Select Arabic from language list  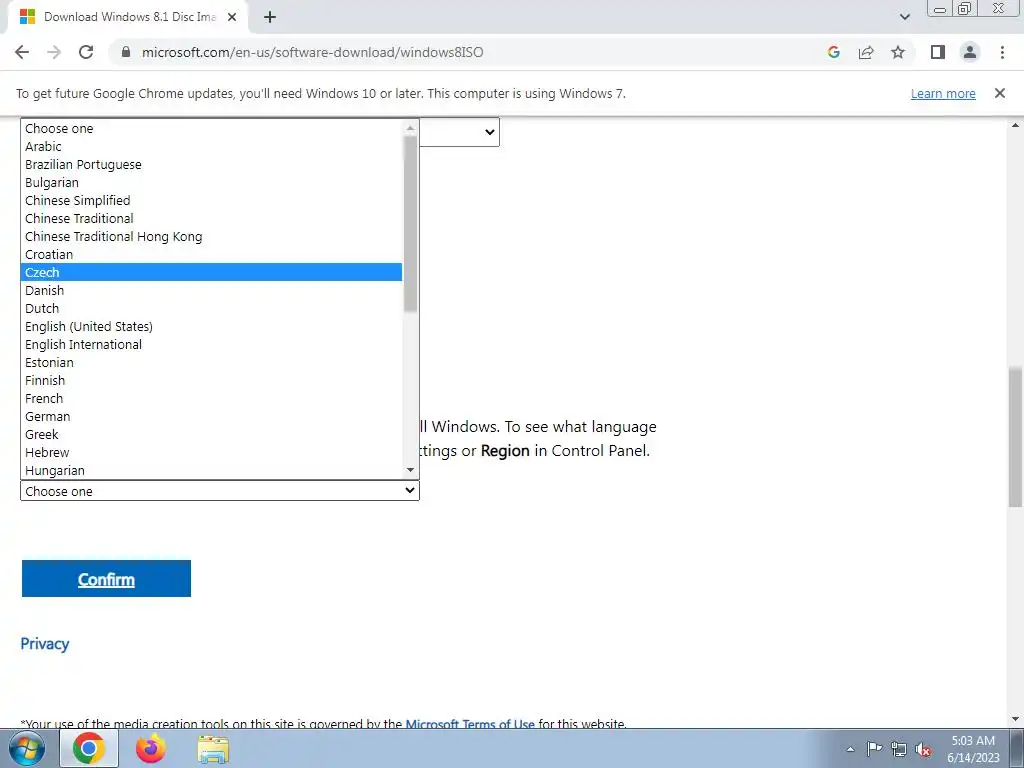coord(211,146)
